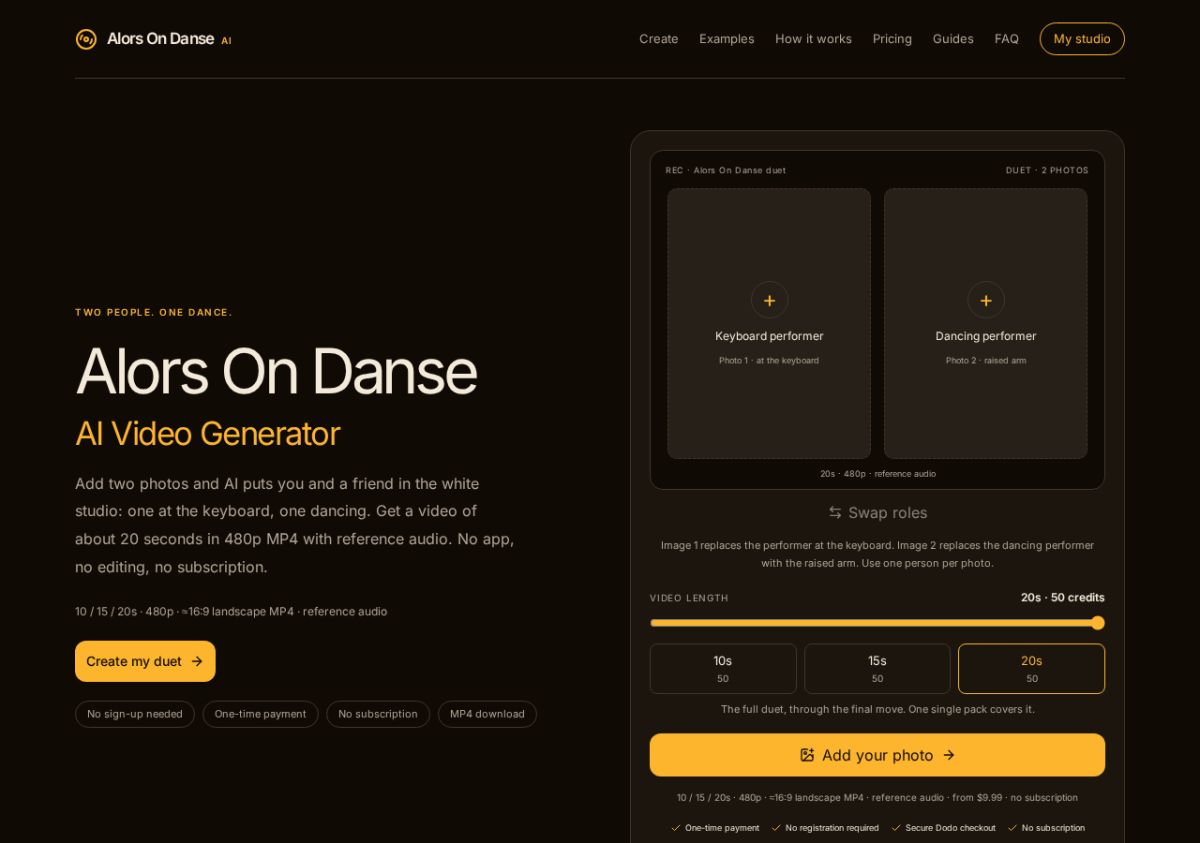Select the 15s video length option
This screenshot has width=1200, height=843.
(877, 668)
